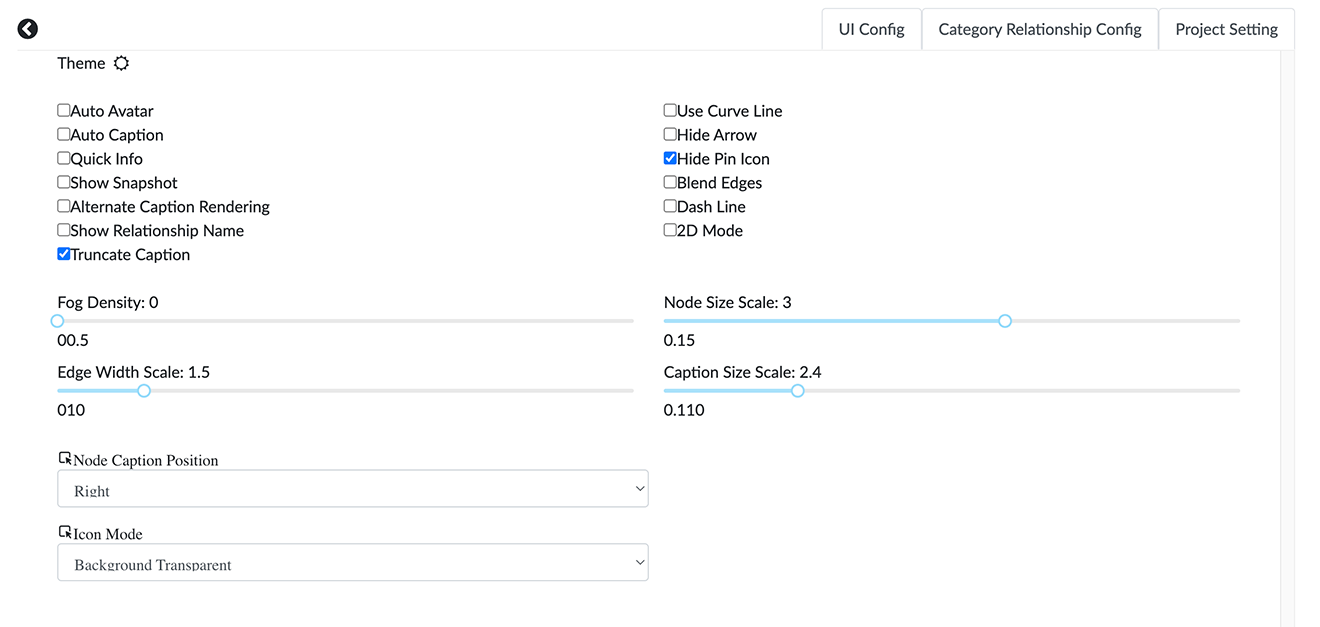The image size is (1320, 627).
Task: Click the circular back arrow button
Action: (27, 28)
